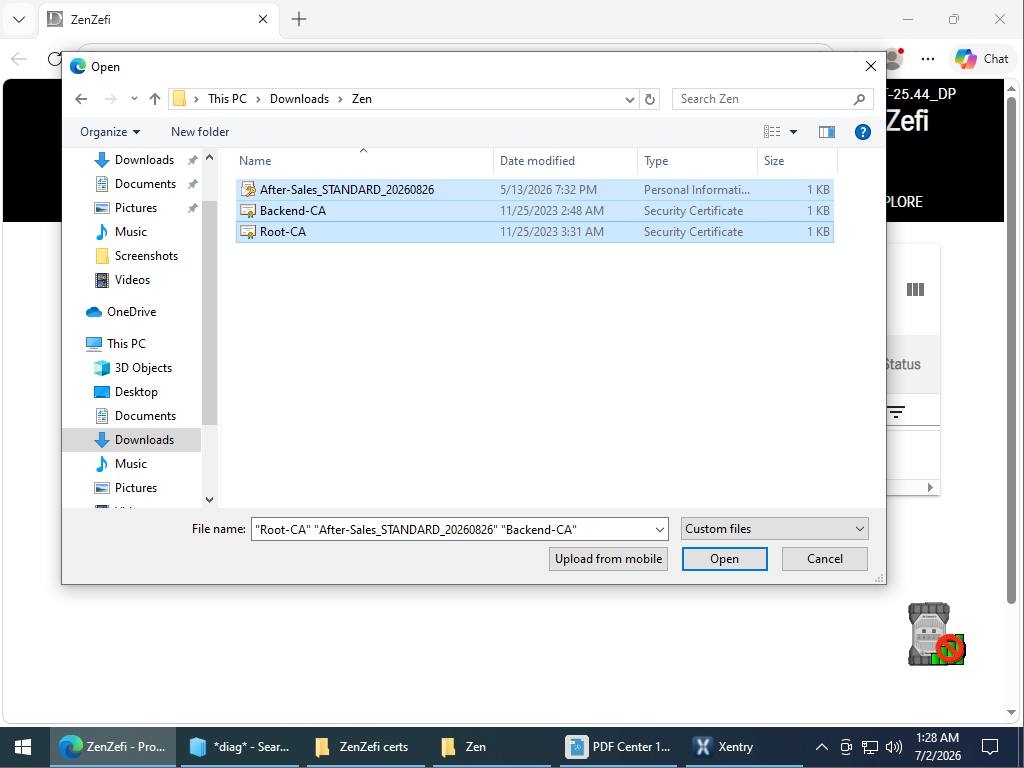The image size is (1024, 768).
Task: Go up one folder level
Action: (155, 99)
